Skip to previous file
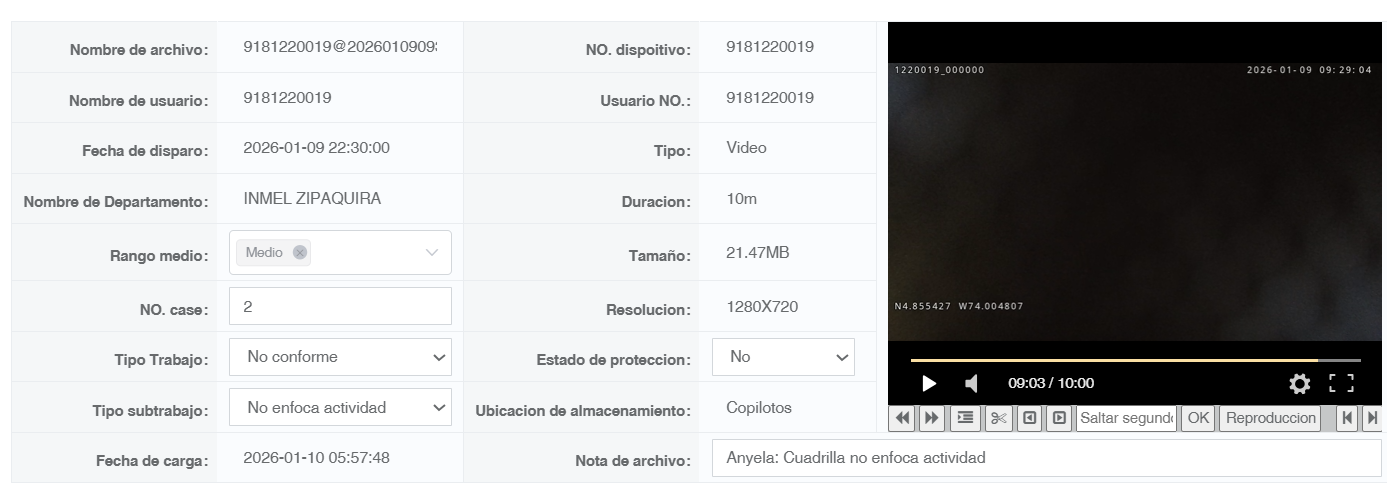Image resolution: width=1387 pixels, height=490 pixels. pos(1348,418)
